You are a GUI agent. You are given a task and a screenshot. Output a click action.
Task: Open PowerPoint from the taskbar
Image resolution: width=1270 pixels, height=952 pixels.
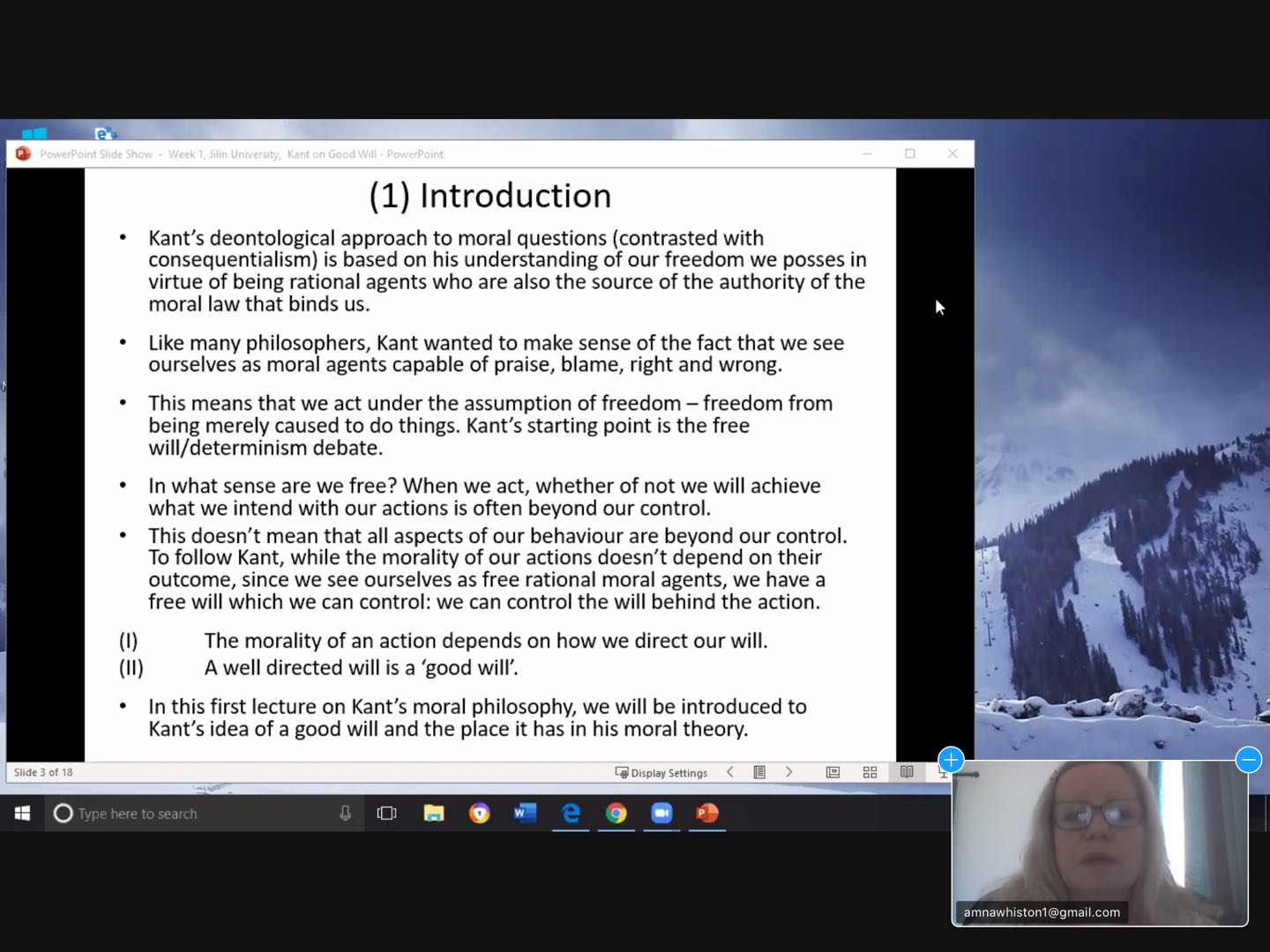click(707, 814)
